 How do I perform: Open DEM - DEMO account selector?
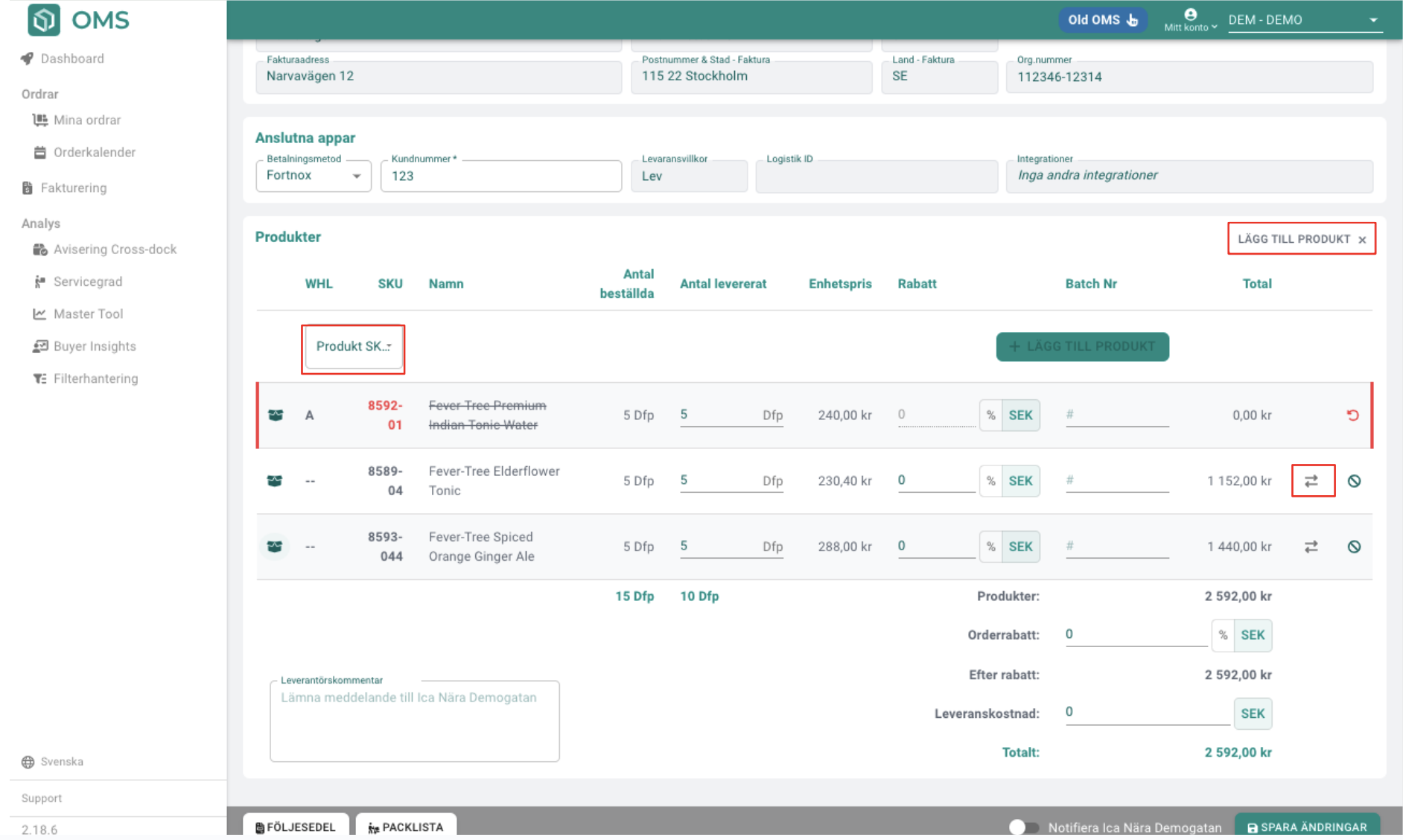[x=1305, y=20]
